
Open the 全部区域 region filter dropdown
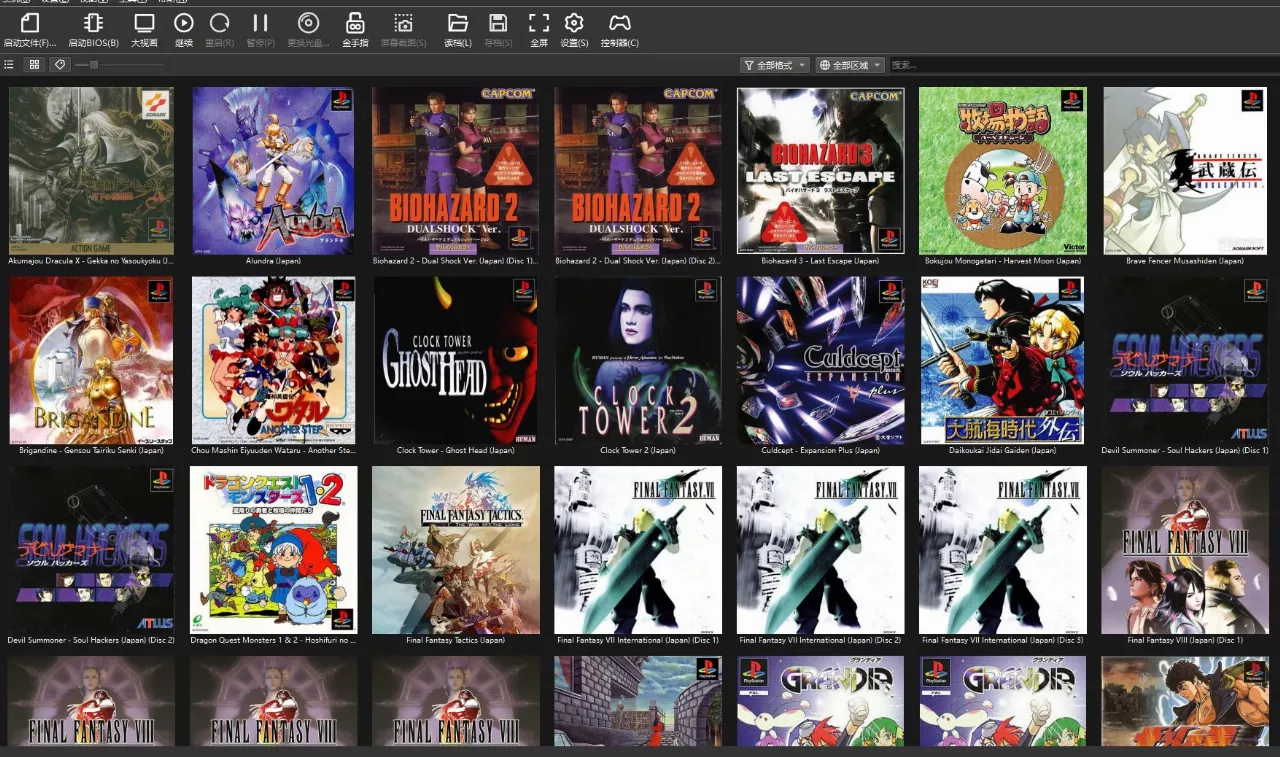click(x=850, y=65)
